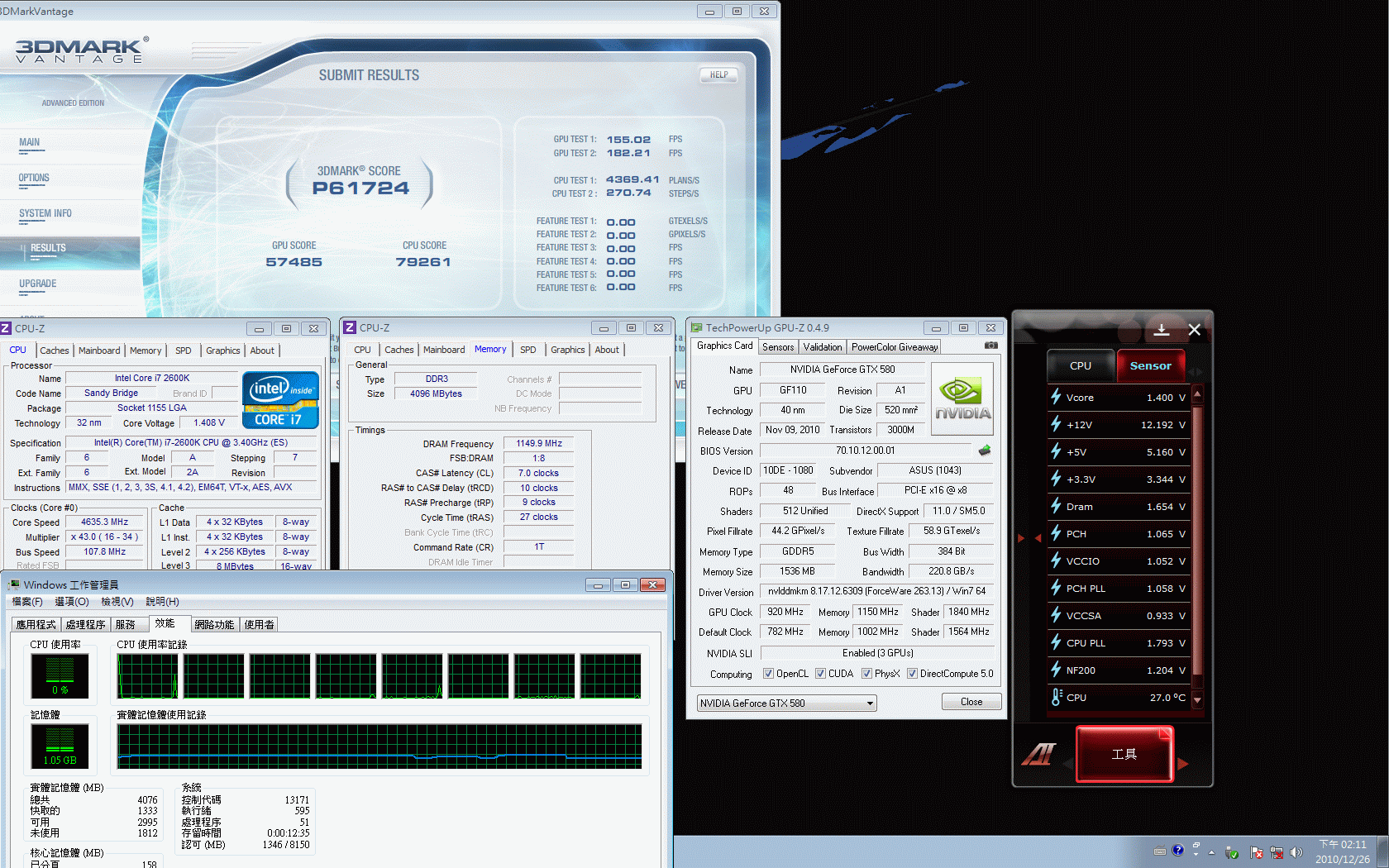Click the 3DMark score P61724
This screenshot has height=868, width=1389.
[x=360, y=188]
